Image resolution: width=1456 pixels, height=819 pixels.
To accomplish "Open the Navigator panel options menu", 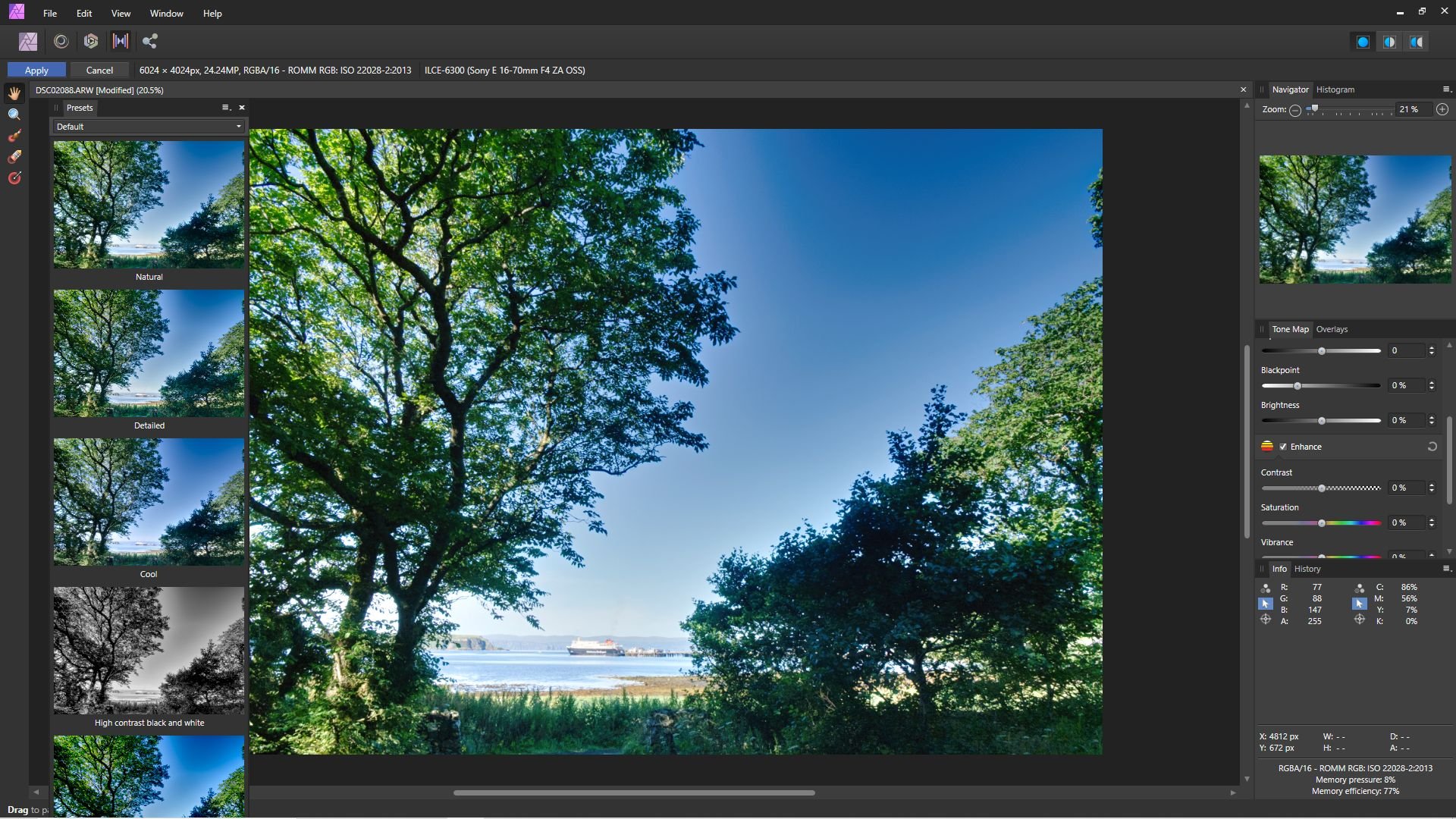I will [1445, 89].
